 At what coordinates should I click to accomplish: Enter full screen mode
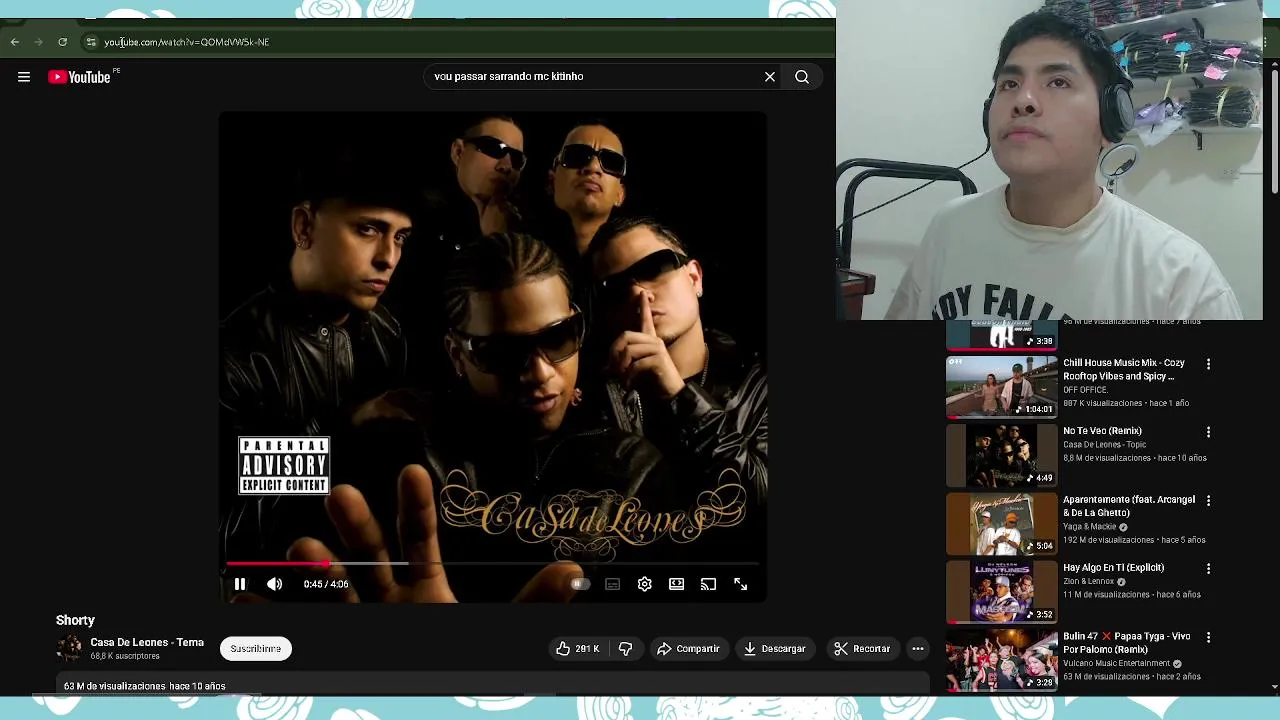click(740, 584)
